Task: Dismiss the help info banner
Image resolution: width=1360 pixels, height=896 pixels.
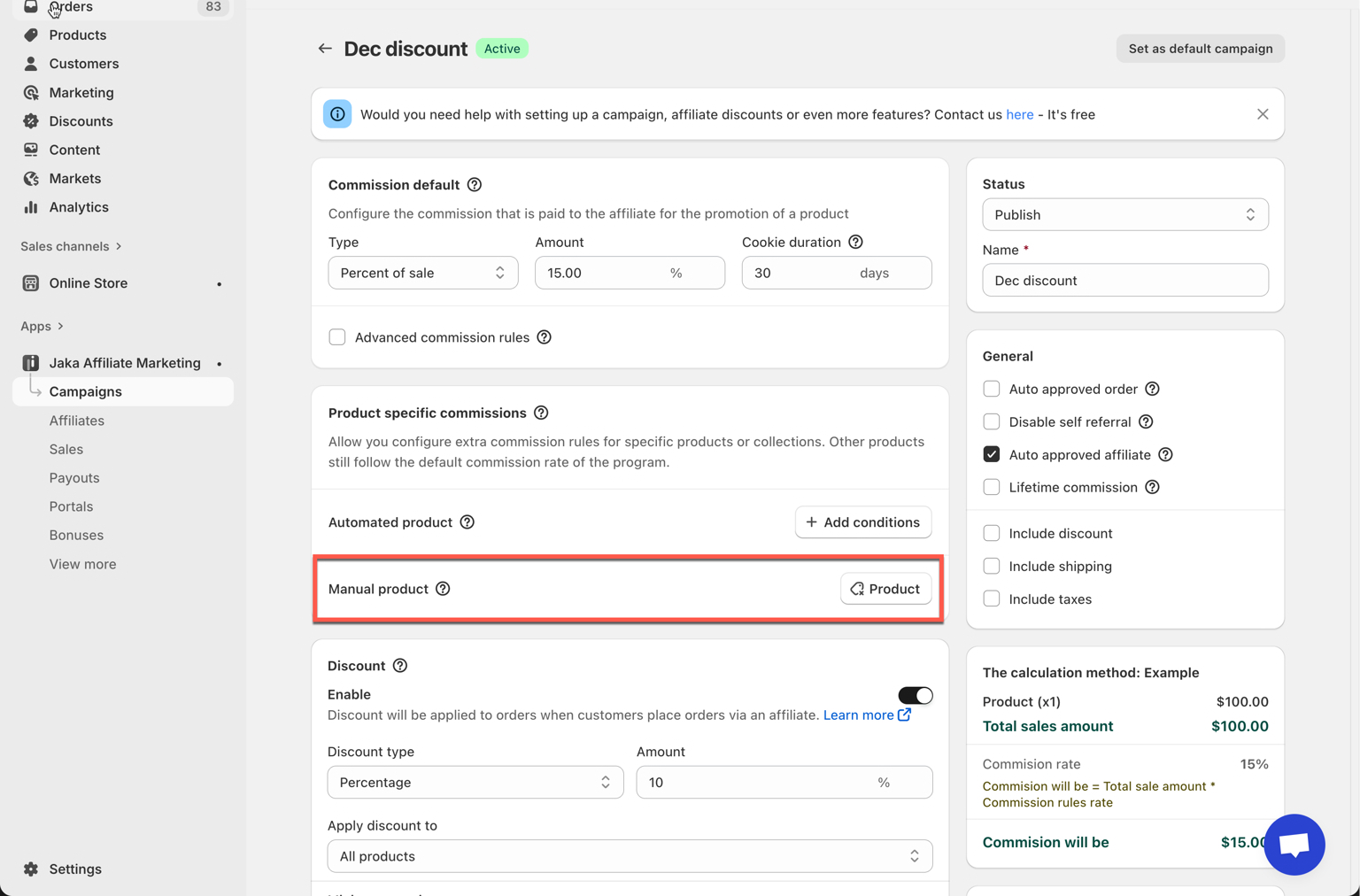Action: pos(1262,114)
